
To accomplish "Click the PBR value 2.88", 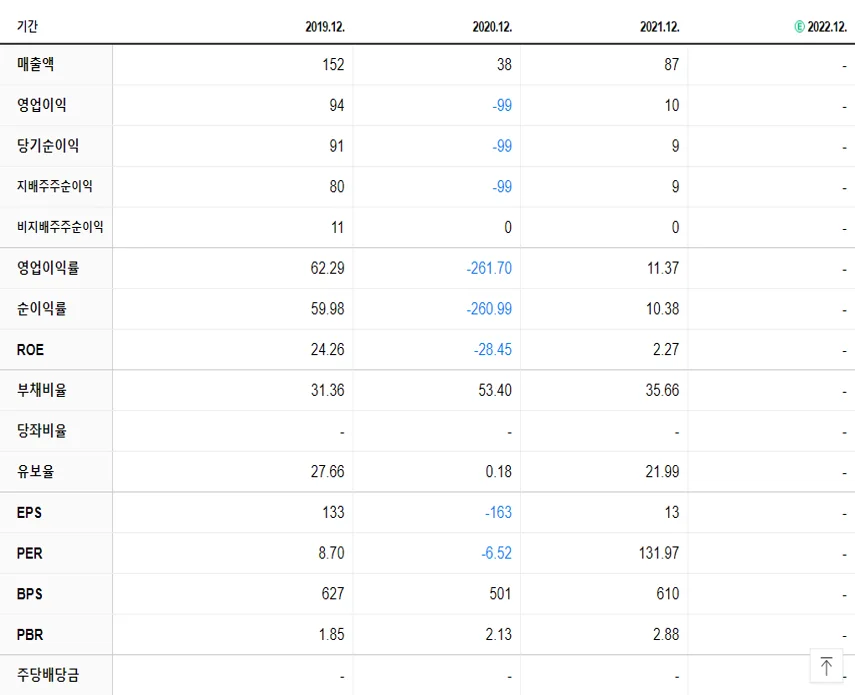I will click(666, 634).
